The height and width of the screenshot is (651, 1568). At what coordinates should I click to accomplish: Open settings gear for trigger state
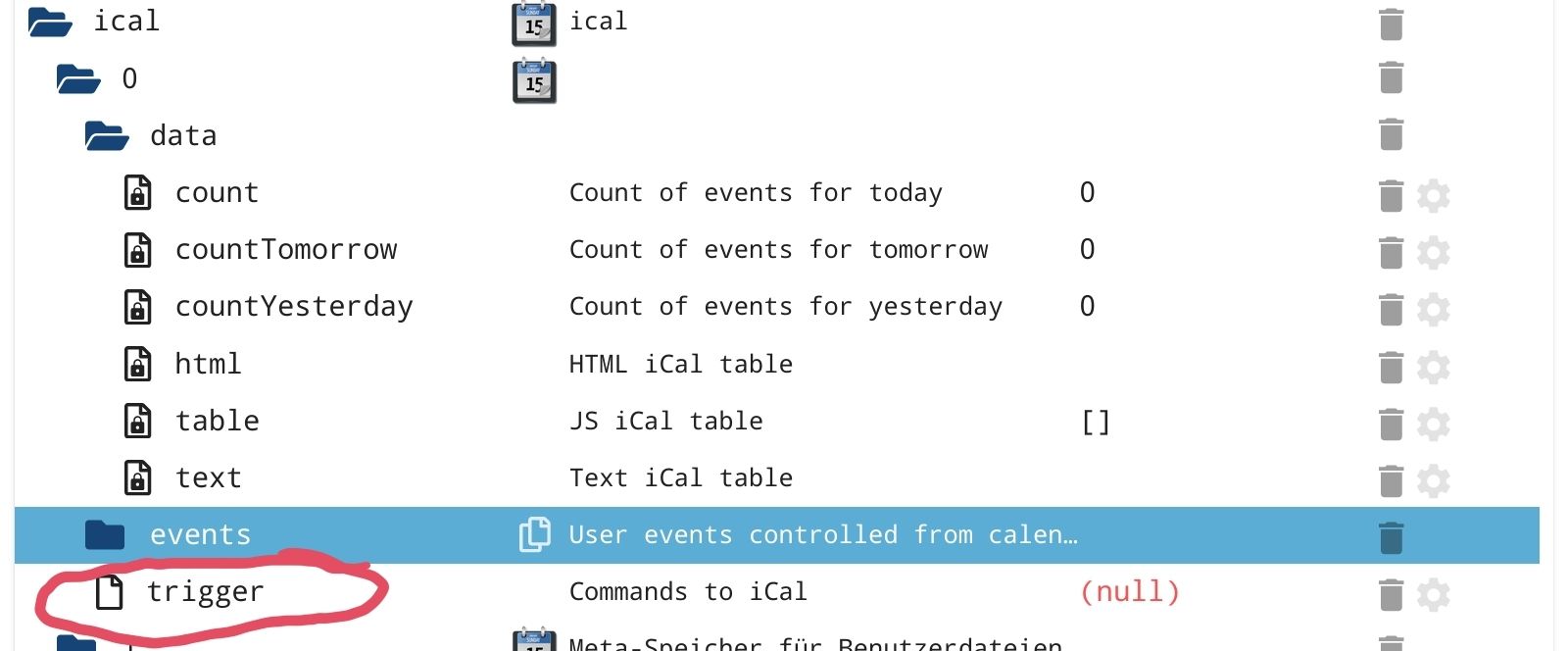(1433, 594)
